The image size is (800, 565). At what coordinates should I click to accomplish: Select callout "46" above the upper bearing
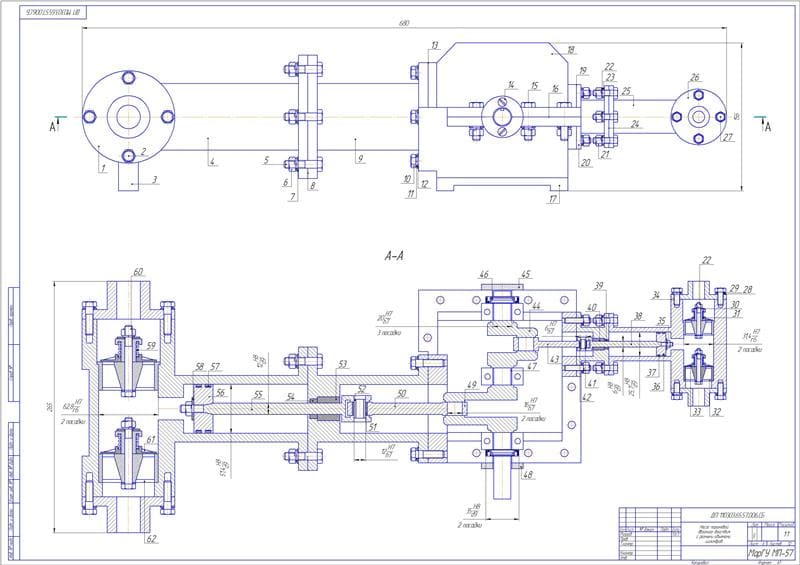point(484,275)
